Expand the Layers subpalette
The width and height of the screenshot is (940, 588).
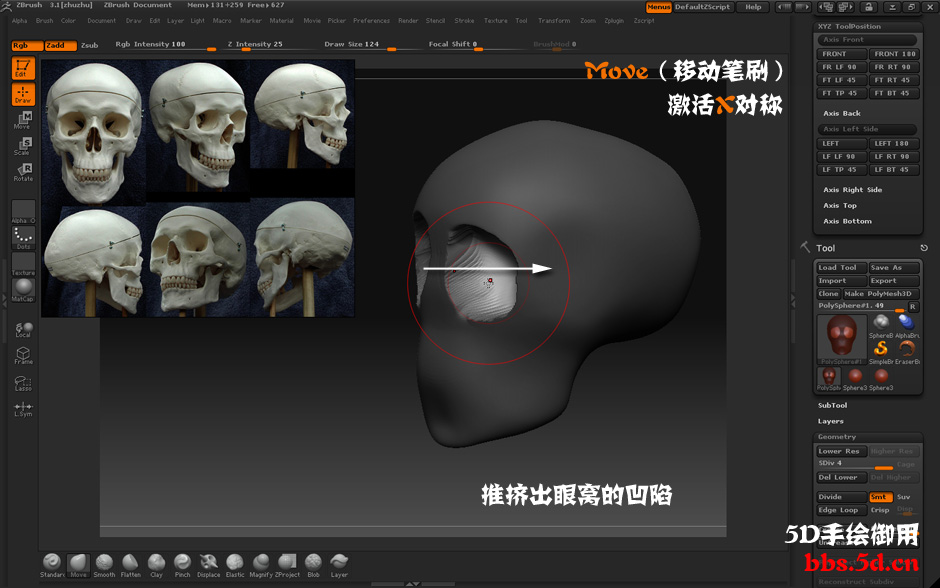(830, 421)
